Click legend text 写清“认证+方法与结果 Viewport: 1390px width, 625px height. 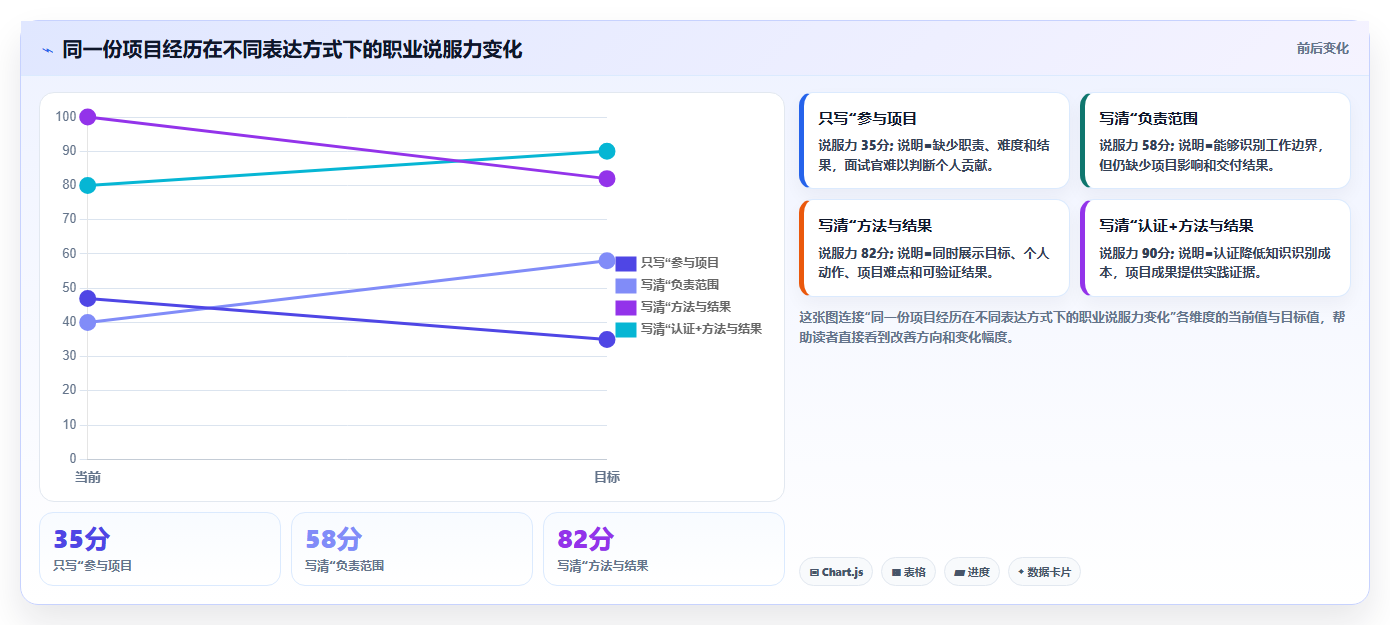point(701,329)
